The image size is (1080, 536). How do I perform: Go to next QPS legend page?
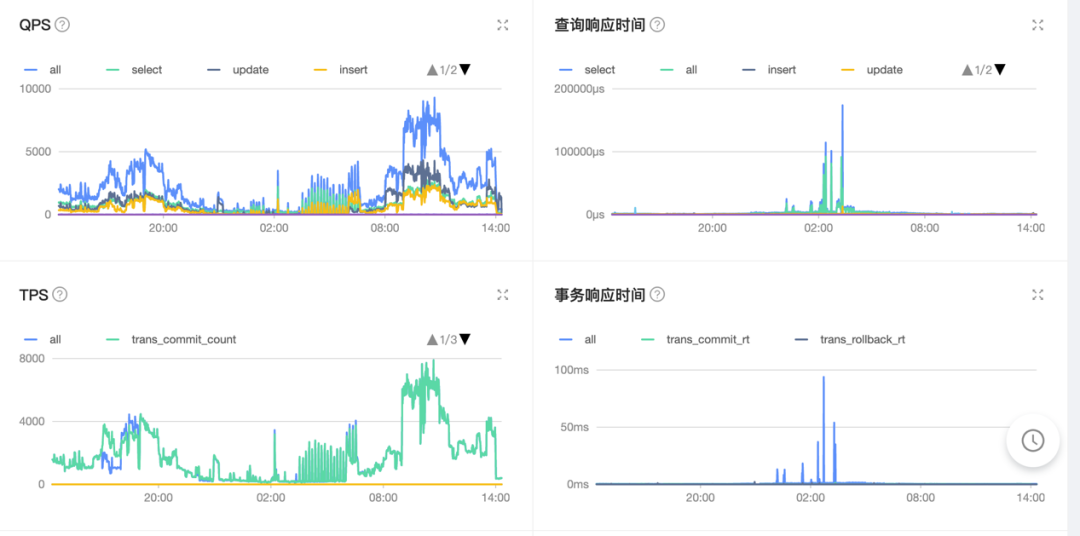[465, 70]
